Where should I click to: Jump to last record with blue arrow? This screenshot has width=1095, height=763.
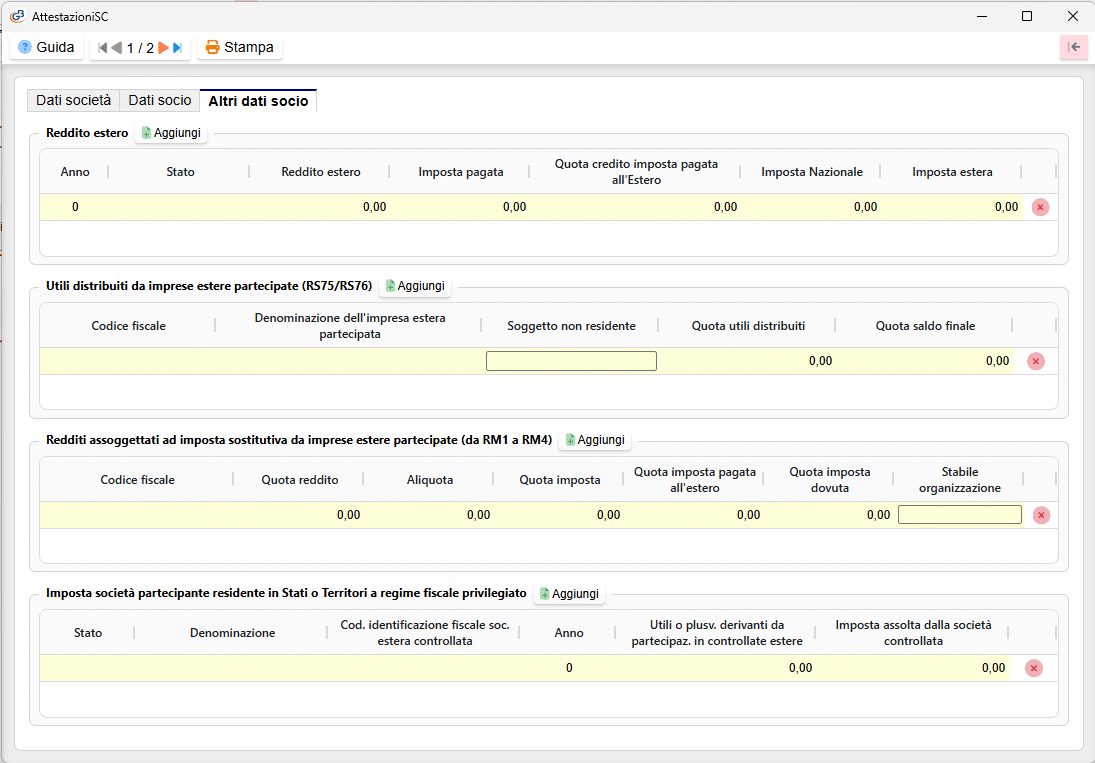[178, 48]
